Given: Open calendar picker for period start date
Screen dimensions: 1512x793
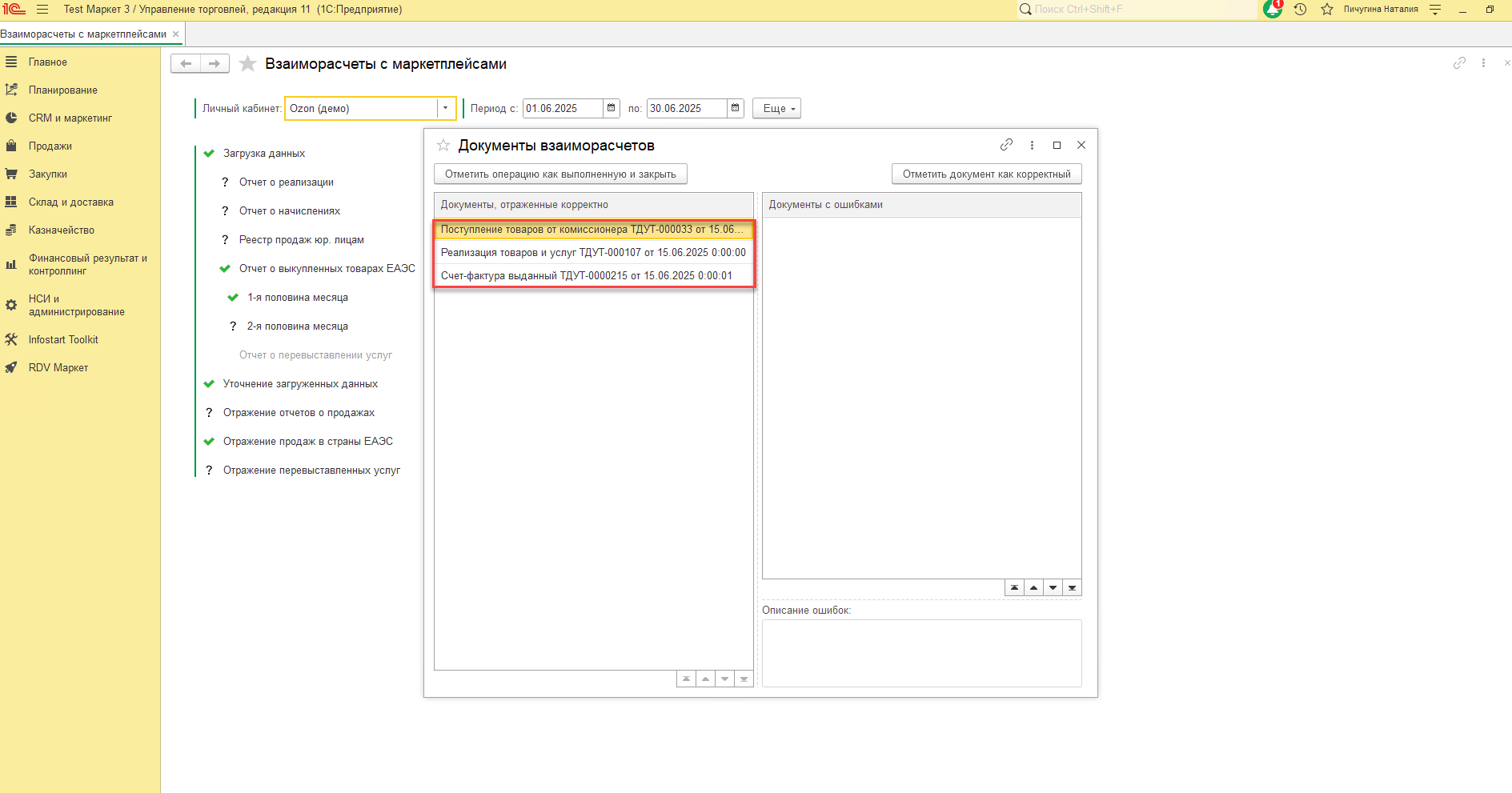Looking at the screenshot, I should [x=612, y=108].
